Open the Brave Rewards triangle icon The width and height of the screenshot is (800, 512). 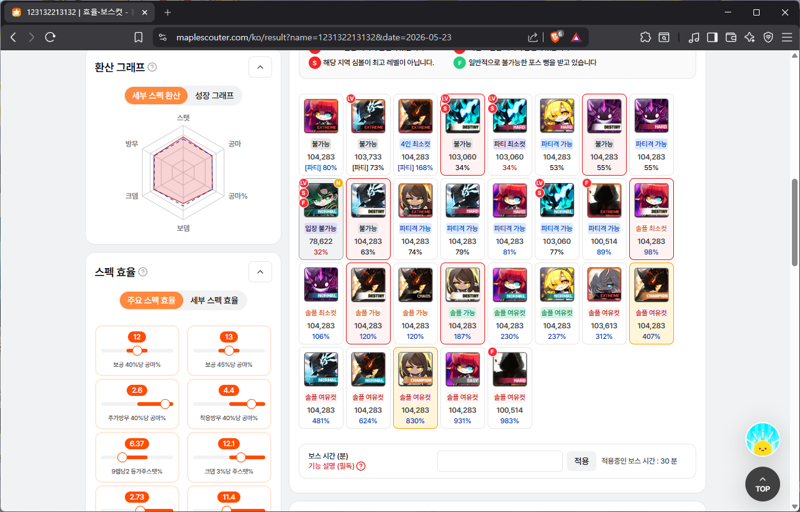(576, 37)
